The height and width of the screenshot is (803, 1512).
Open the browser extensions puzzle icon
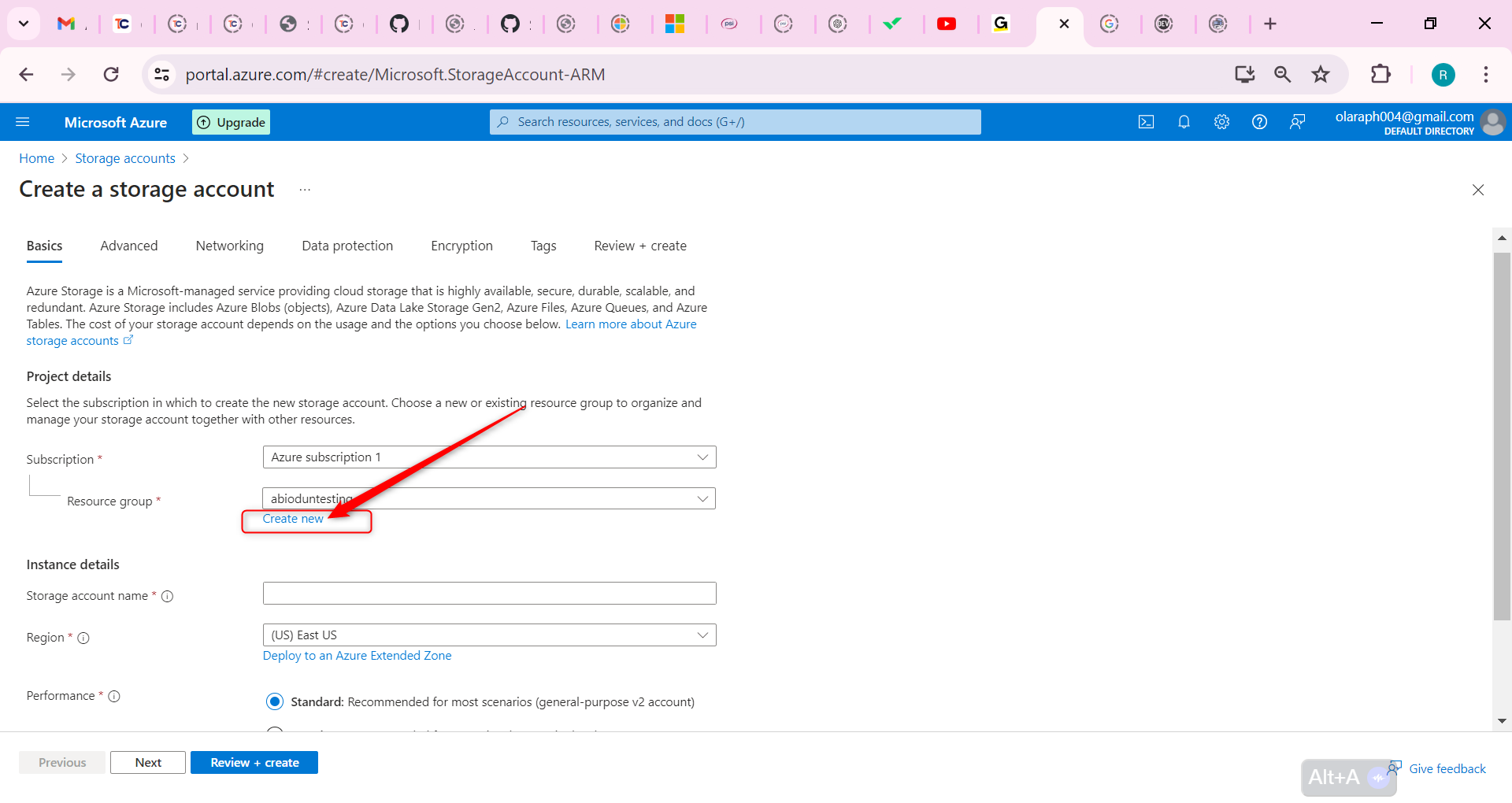(1380, 75)
